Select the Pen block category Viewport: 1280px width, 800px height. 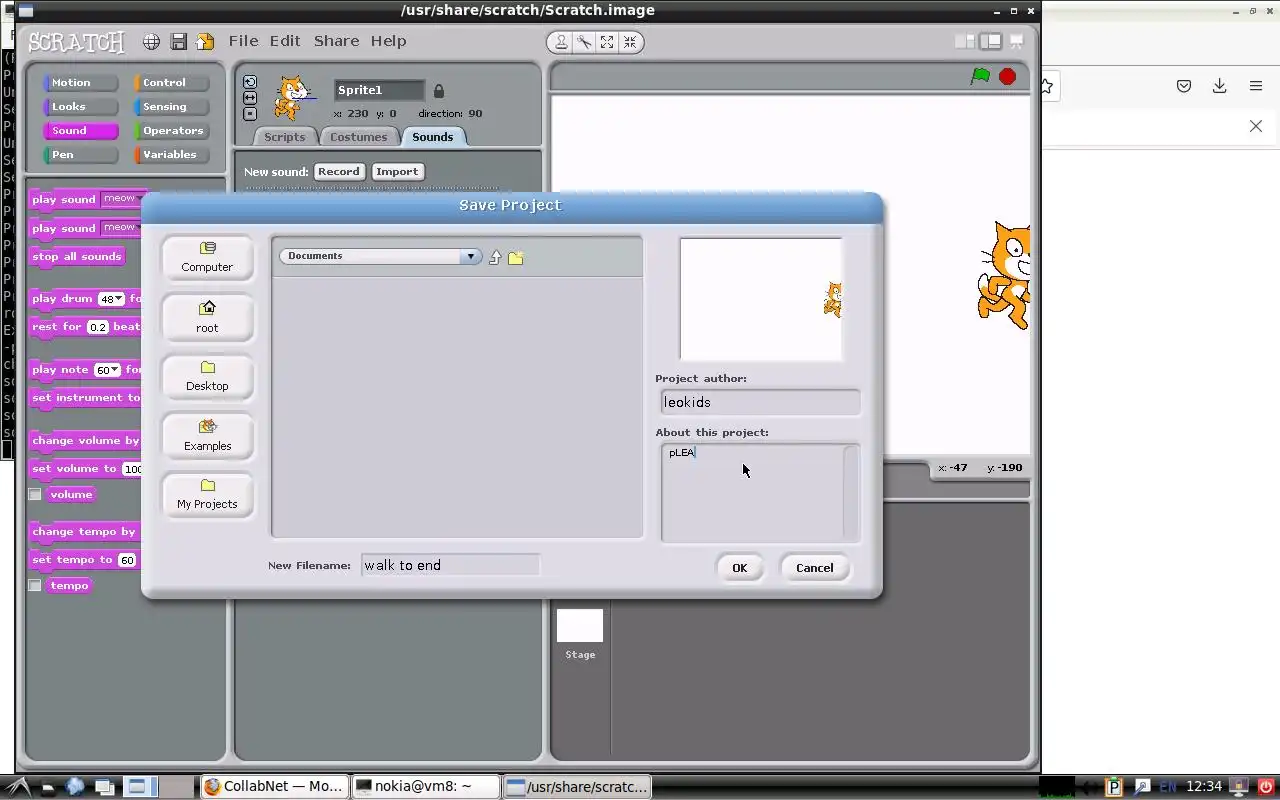[x=79, y=155]
